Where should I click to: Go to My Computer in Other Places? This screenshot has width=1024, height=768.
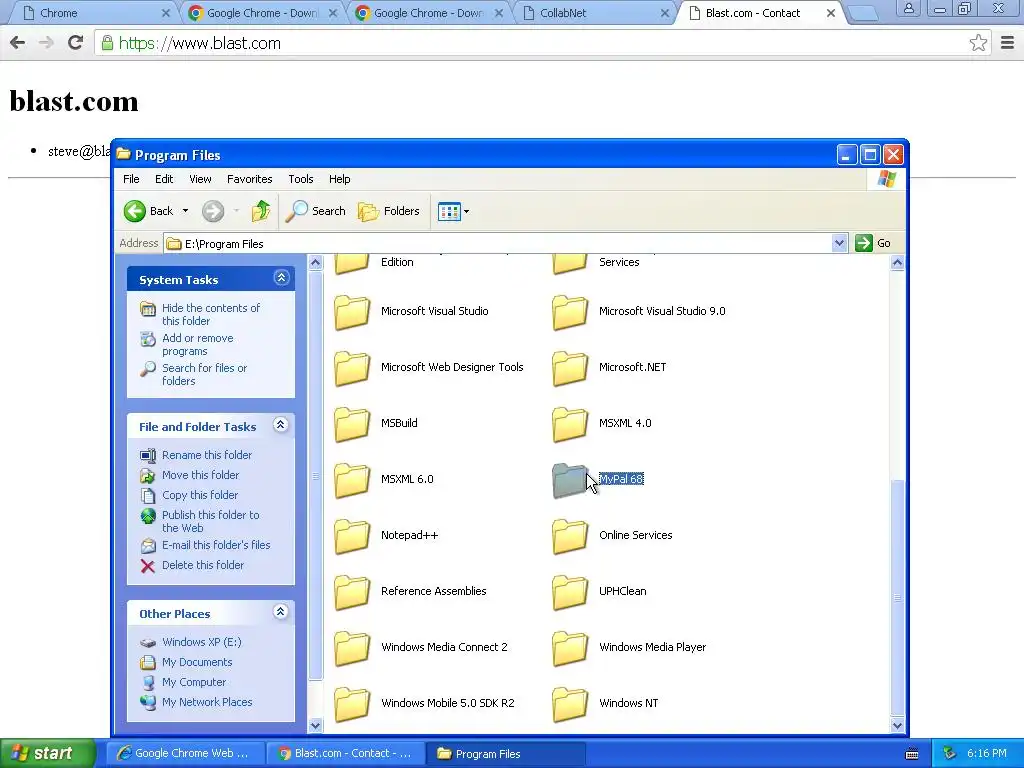[193, 682]
